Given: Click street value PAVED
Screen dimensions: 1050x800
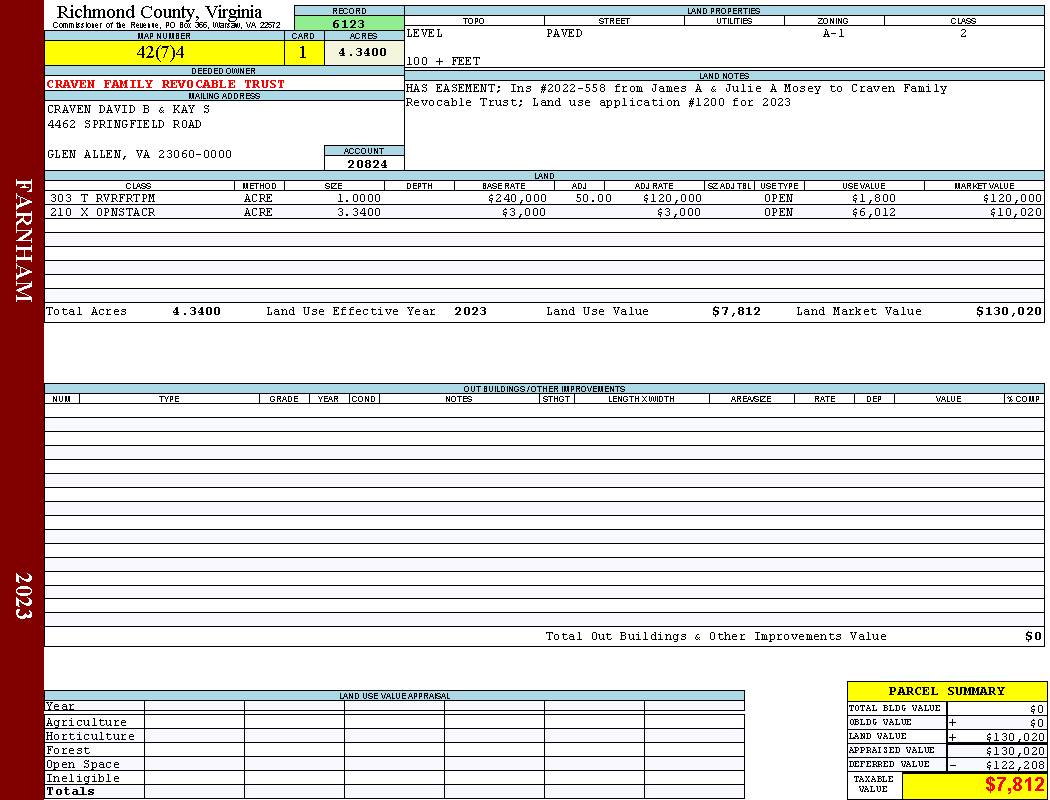Looking at the screenshot, I should pos(564,33).
